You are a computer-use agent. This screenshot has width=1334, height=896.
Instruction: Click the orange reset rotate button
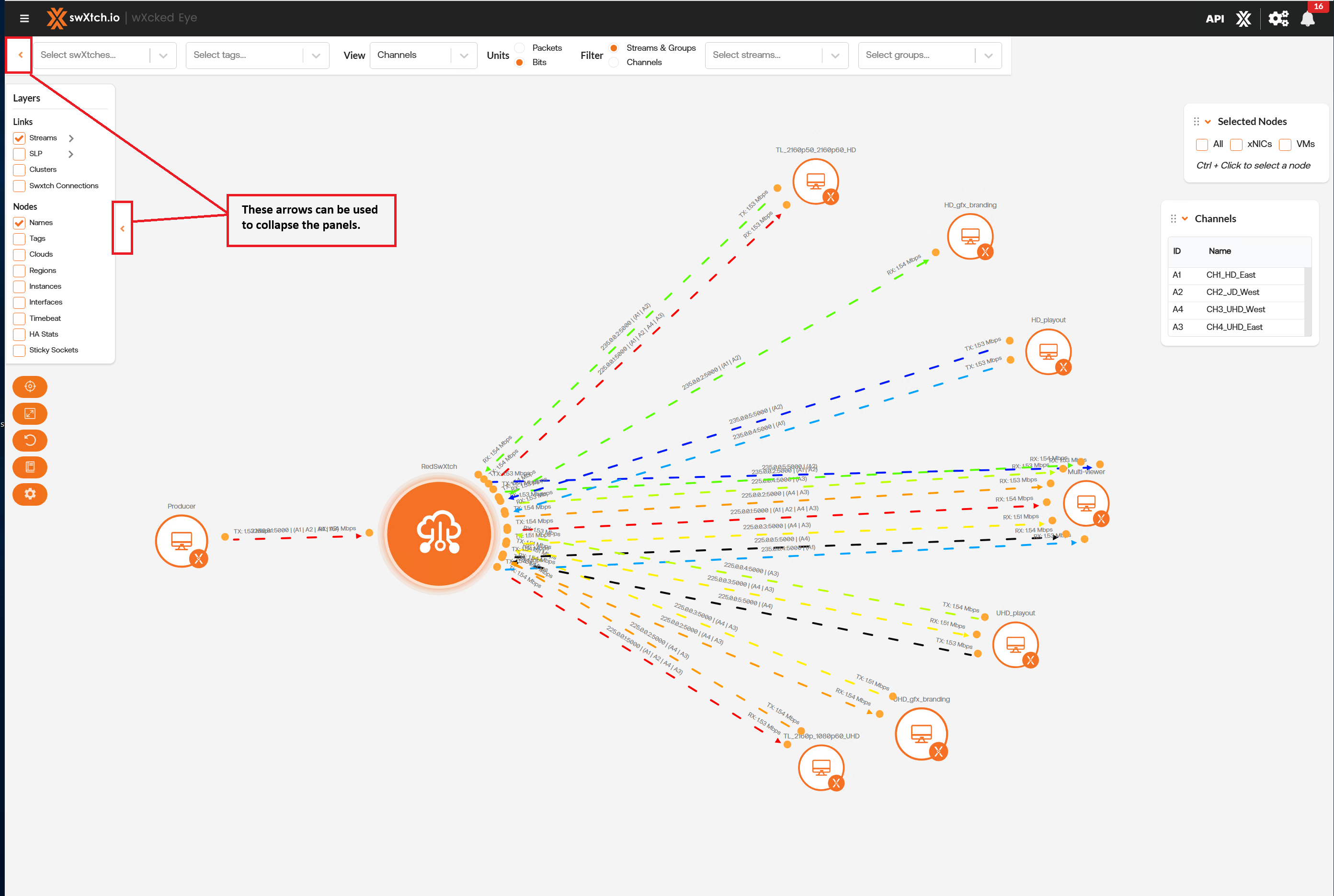tap(30, 441)
